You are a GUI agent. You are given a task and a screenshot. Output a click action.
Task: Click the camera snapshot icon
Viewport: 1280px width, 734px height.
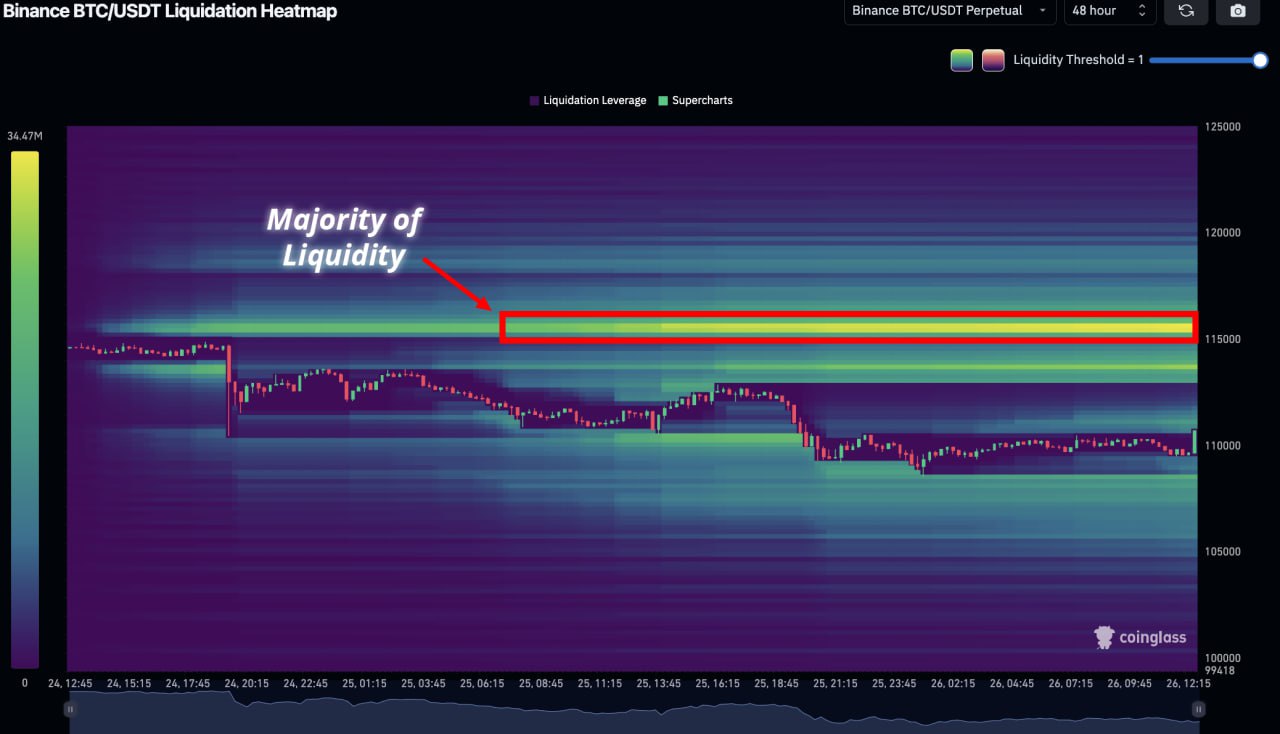(1238, 11)
